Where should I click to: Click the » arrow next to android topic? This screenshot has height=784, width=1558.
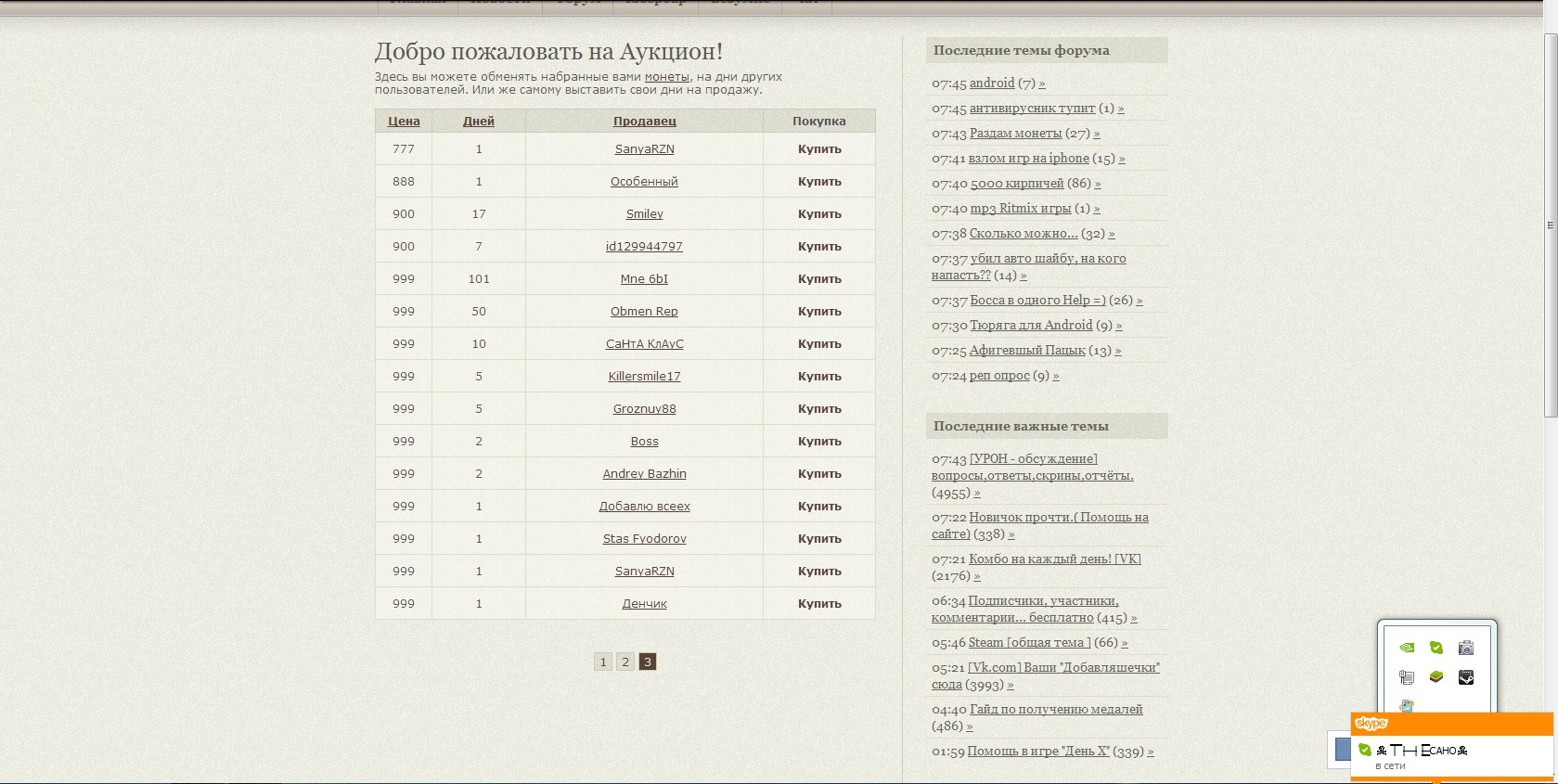[1042, 84]
